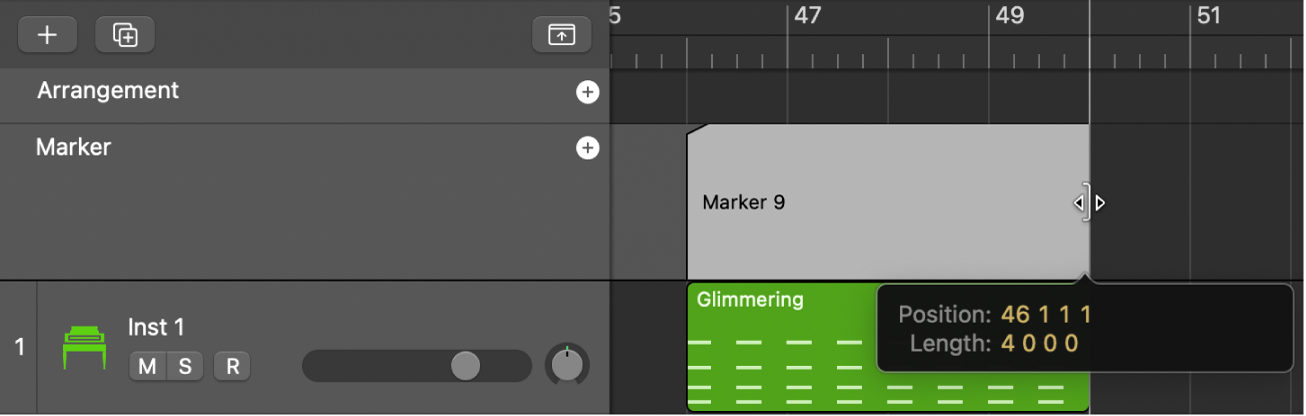Add a new marker using the Marker plus icon

(x=587, y=149)
